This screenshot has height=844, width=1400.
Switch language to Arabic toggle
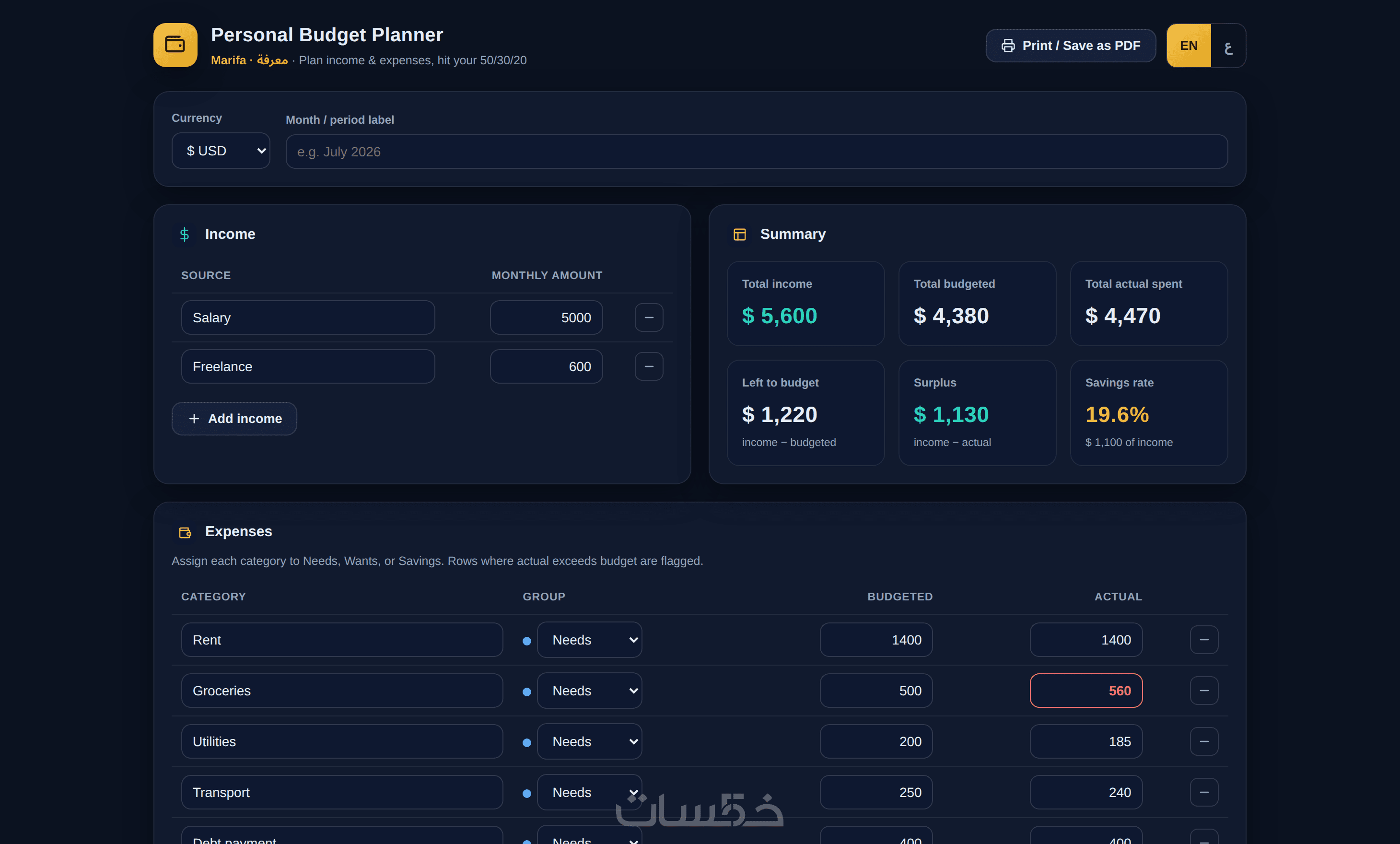1228,46
